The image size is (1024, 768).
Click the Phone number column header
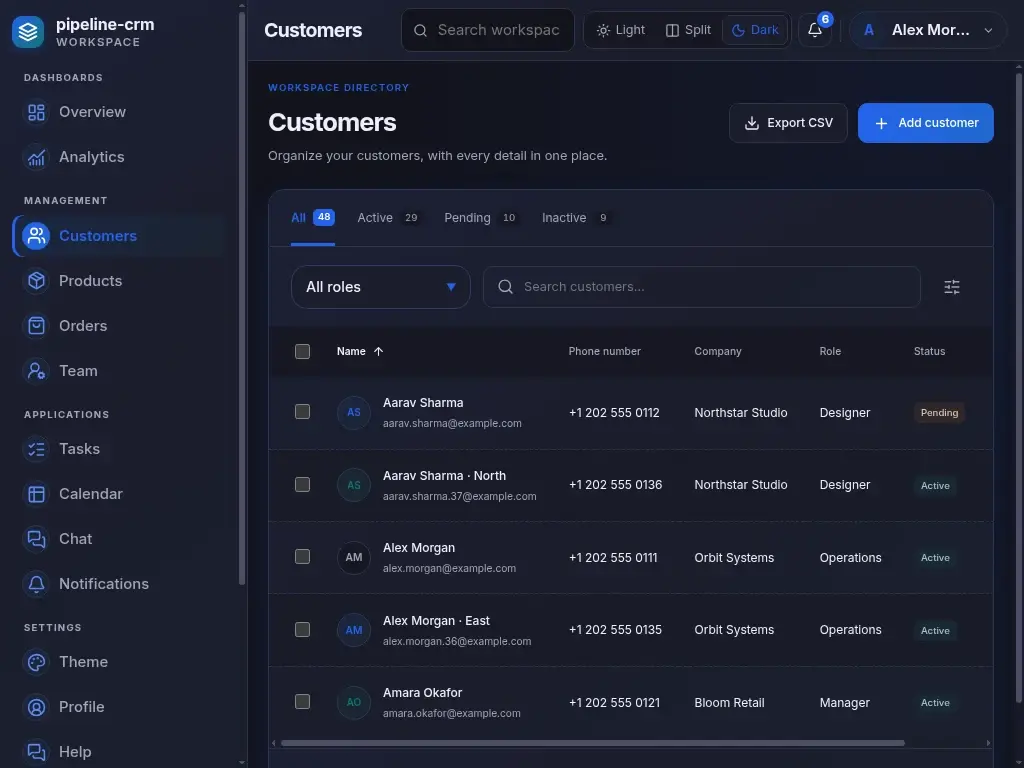604,351
